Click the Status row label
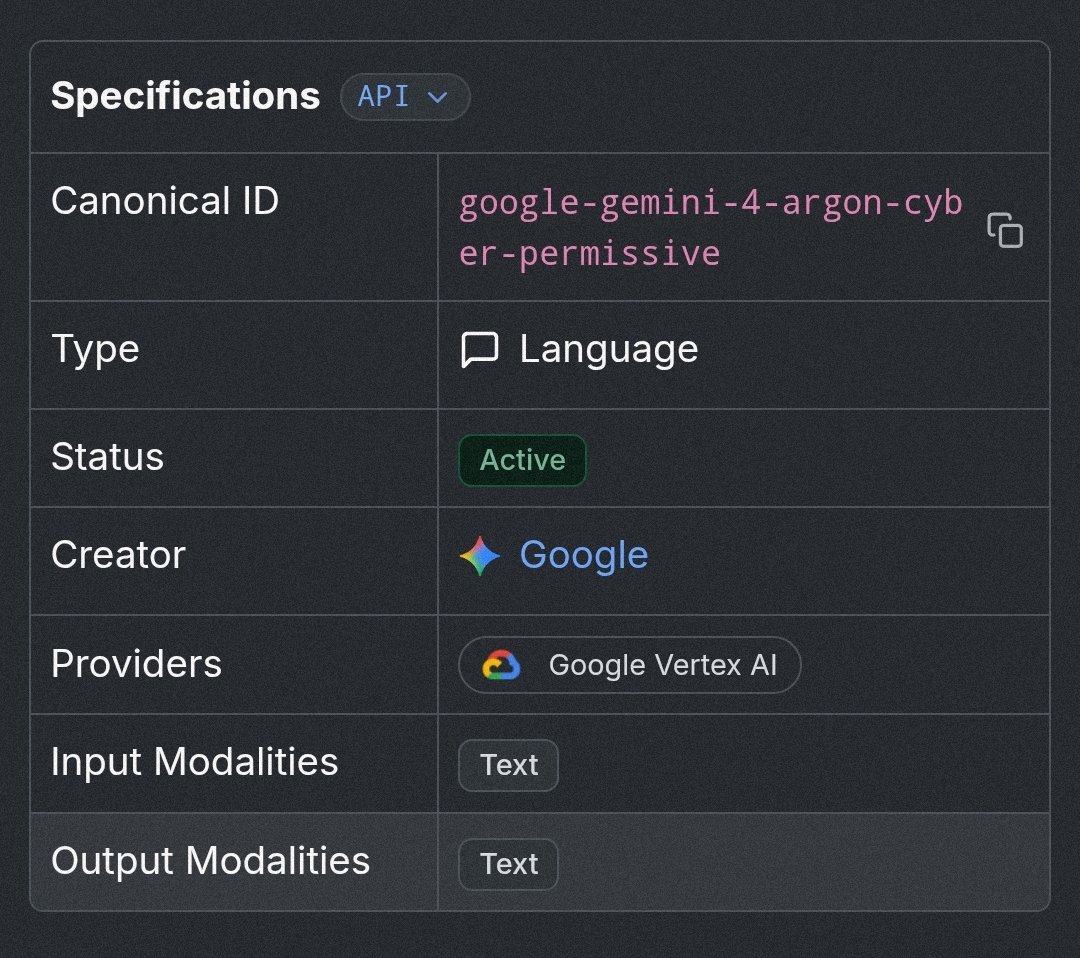The width and height of the screenshot is (1080, 958). [x=107, y=457]
